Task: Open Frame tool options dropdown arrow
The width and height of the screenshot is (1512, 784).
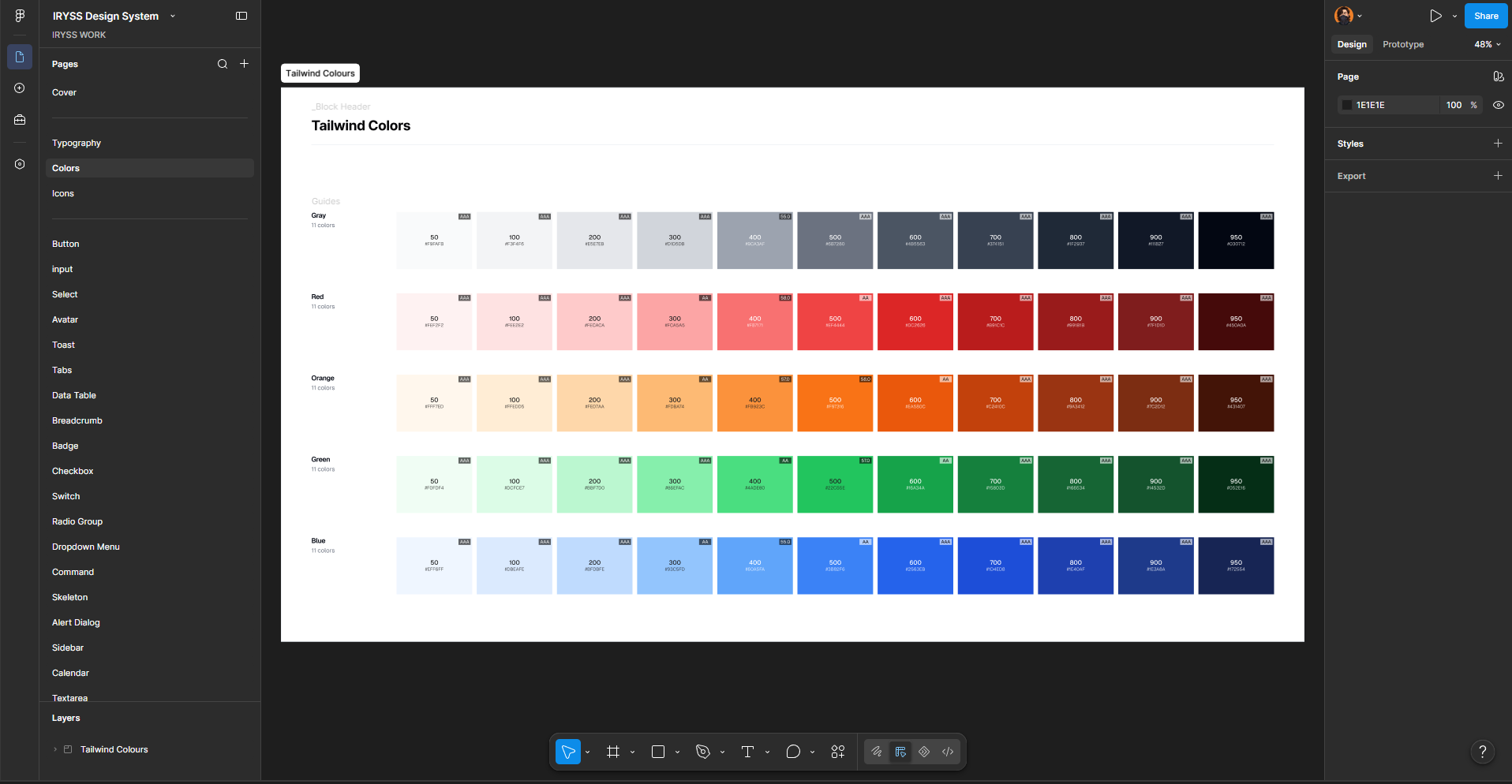Action: click(633, 752)
